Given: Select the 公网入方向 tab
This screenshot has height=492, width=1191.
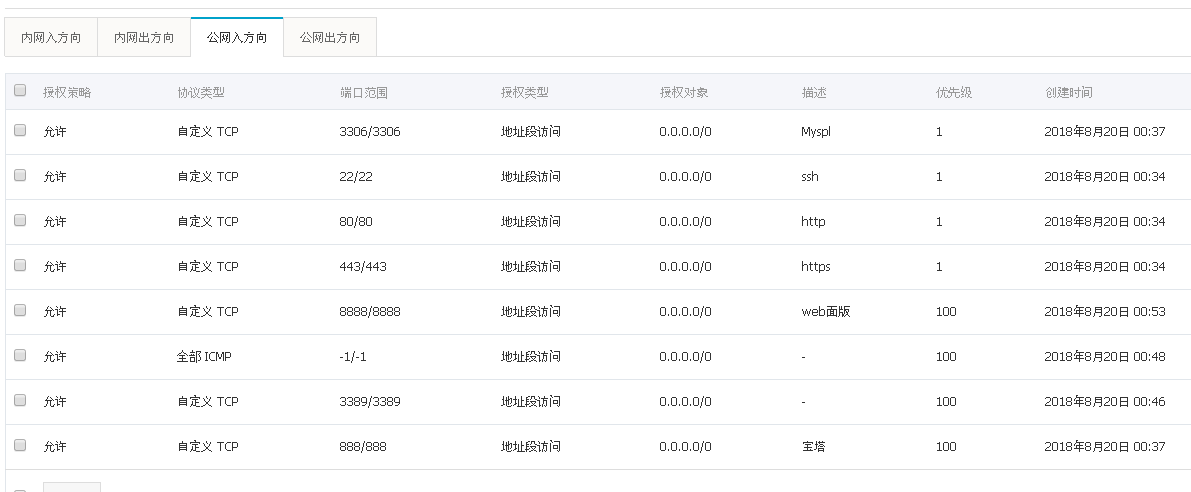Looking at the screenshot, I should click(237, 37).
